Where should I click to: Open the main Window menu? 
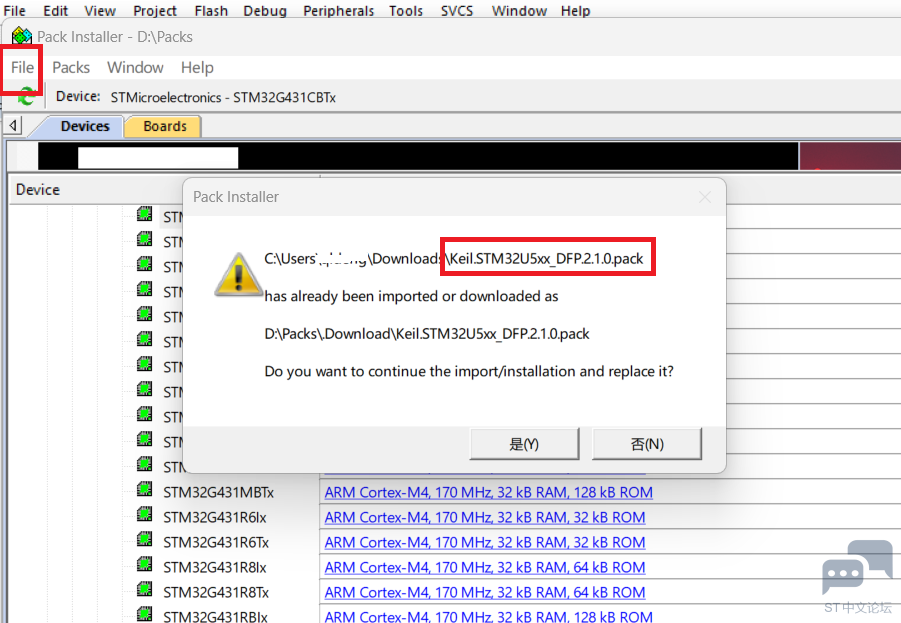(519, 10)
